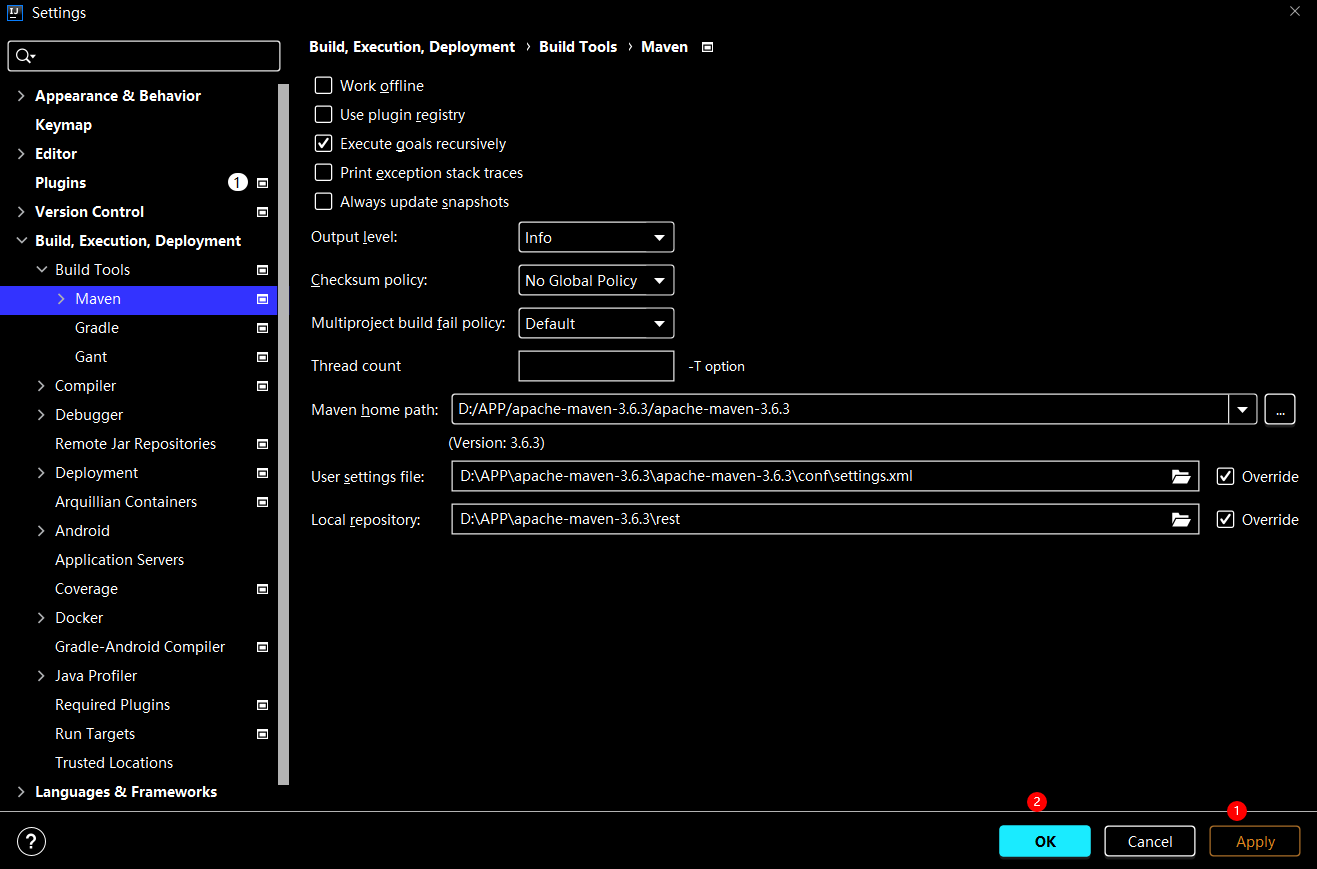The height and width of the screenshot is (869, 1317).
Task: Click Build, Execution, Deployment in the breadcrumb
Action: click(412, 47)
